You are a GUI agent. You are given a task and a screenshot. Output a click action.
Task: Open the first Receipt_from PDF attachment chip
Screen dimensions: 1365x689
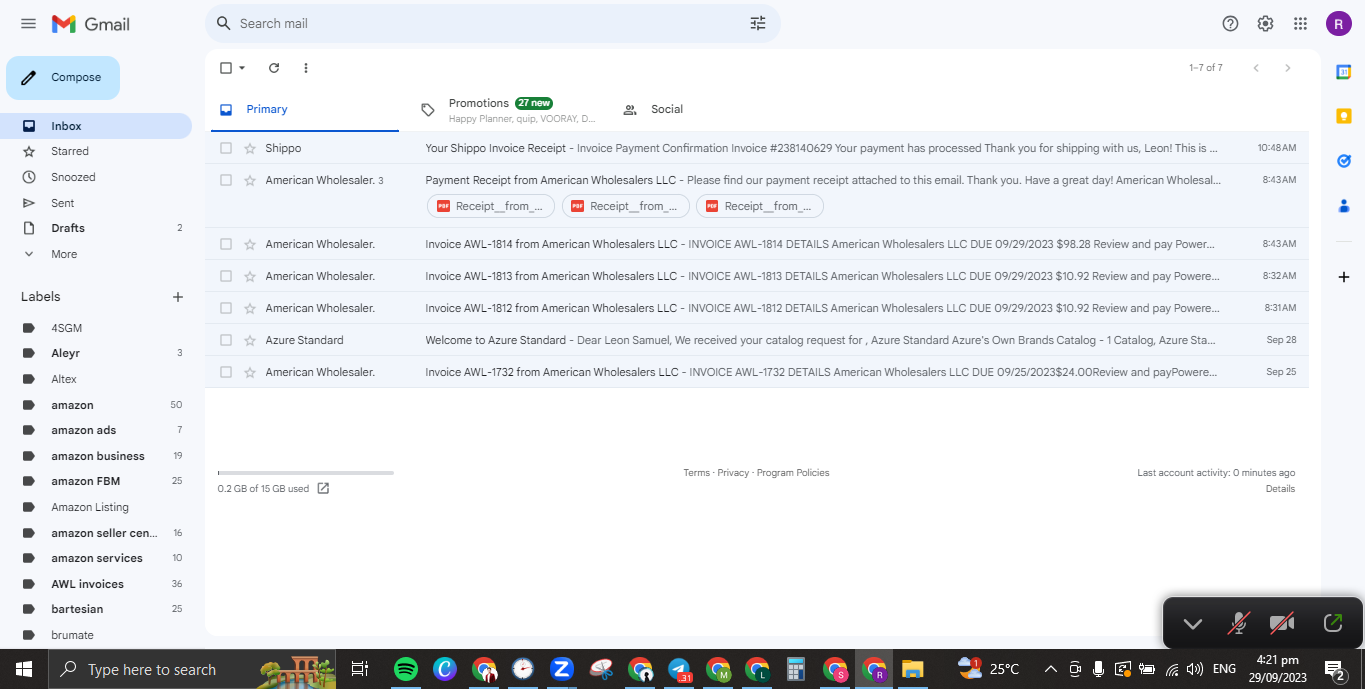coord(491,206)
